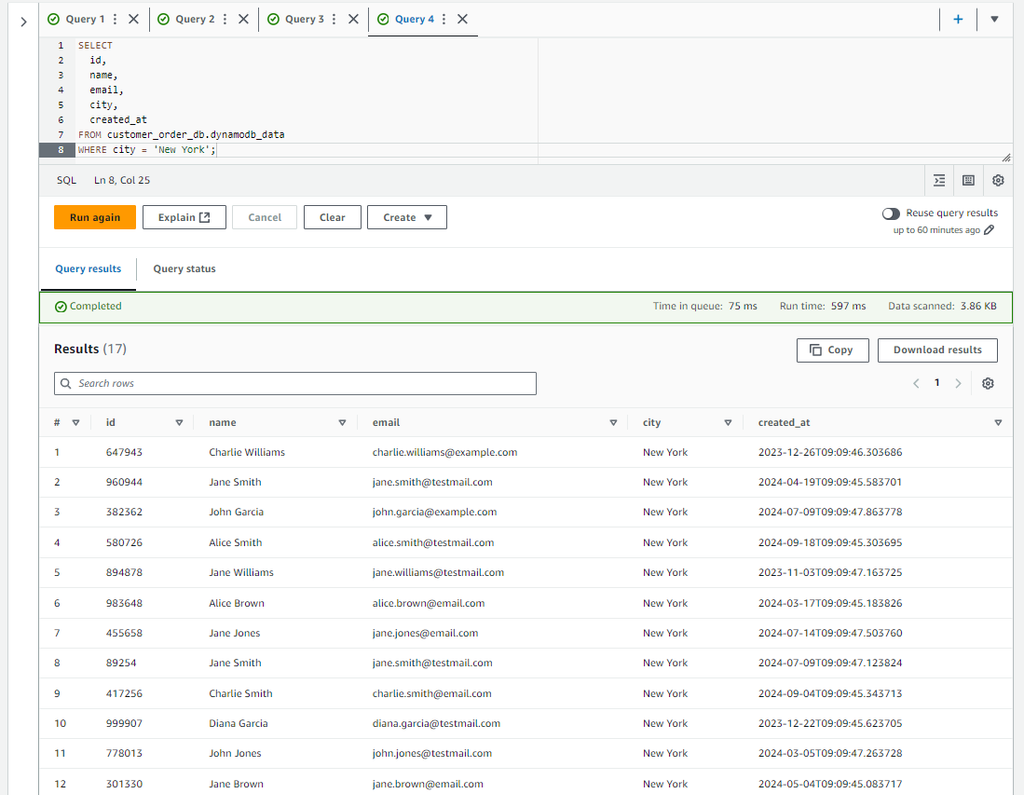
Task: Click the Explain button with external link icon
Action: 184,217
